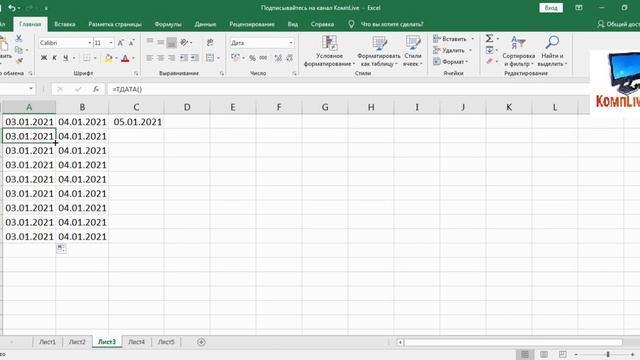Click the Clear eraser icon
The height and width of the screenshot is (360, 640).
[x=489, y=61]
